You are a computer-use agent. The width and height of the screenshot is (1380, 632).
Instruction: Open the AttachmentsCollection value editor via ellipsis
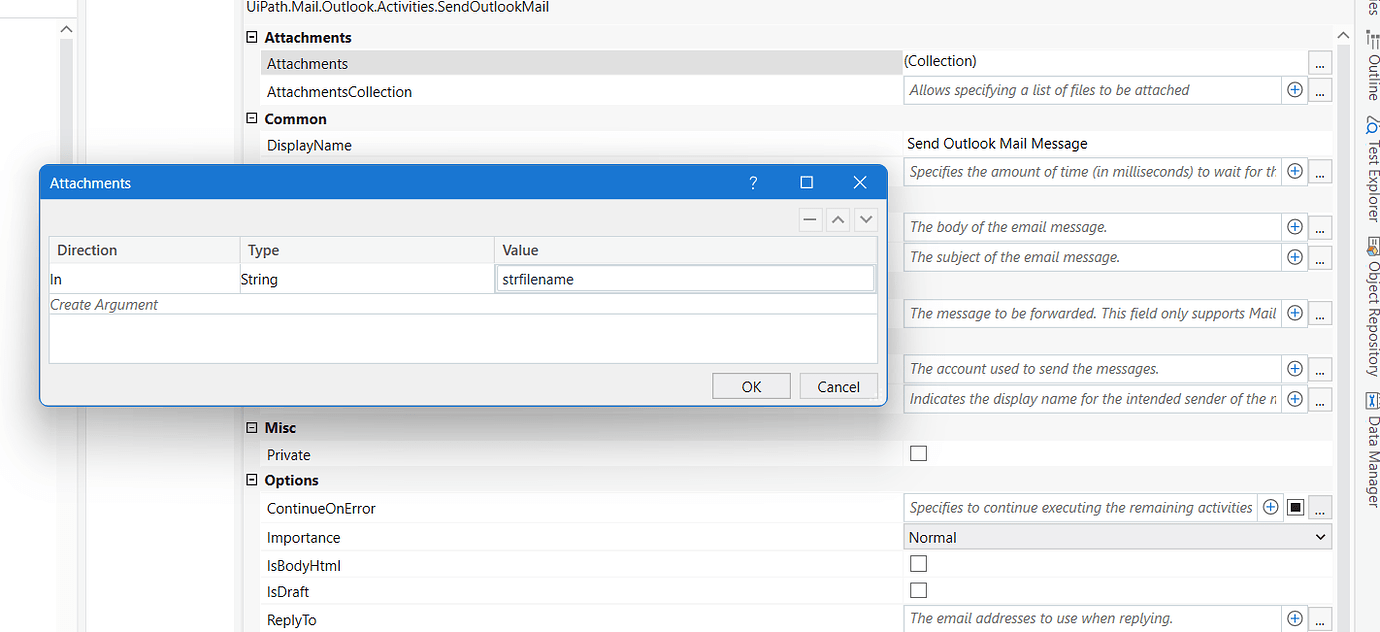click(1320, 90)
